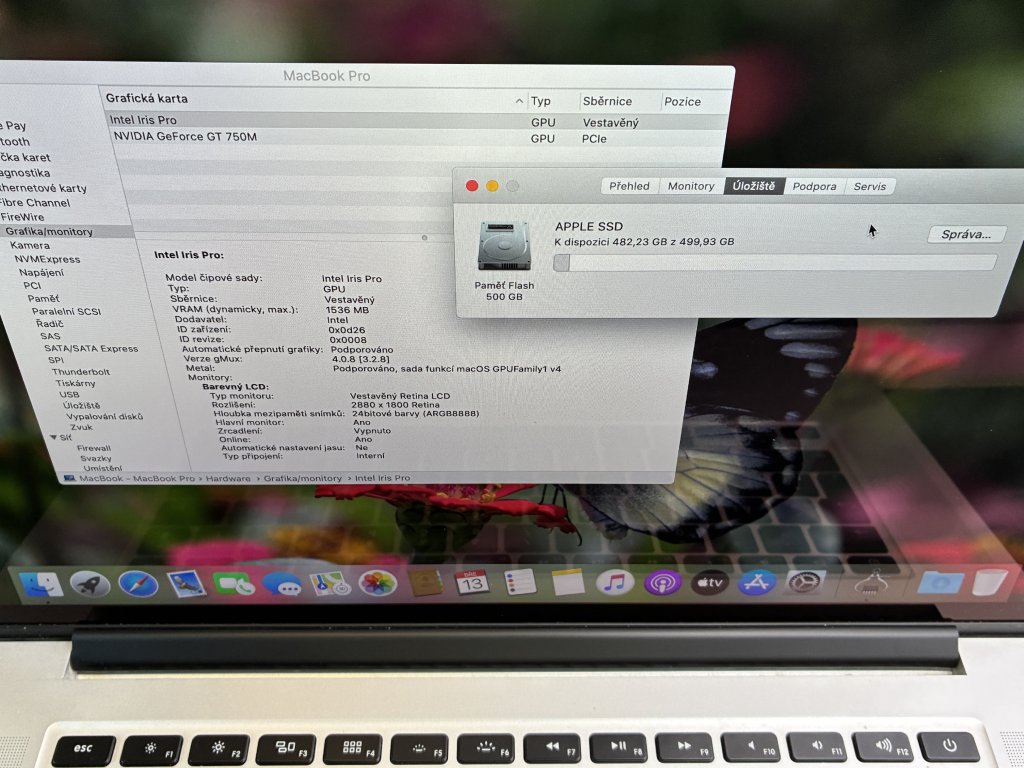The image size is (1024, 768).
Task: Select Thunderbolt in sidebar
Action: (x=81, y=372)
